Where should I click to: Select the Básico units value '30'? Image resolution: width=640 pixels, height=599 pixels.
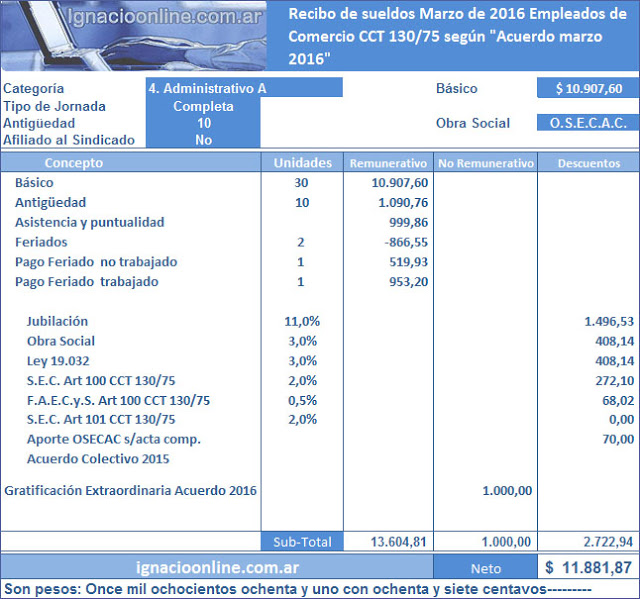[301, 182]
